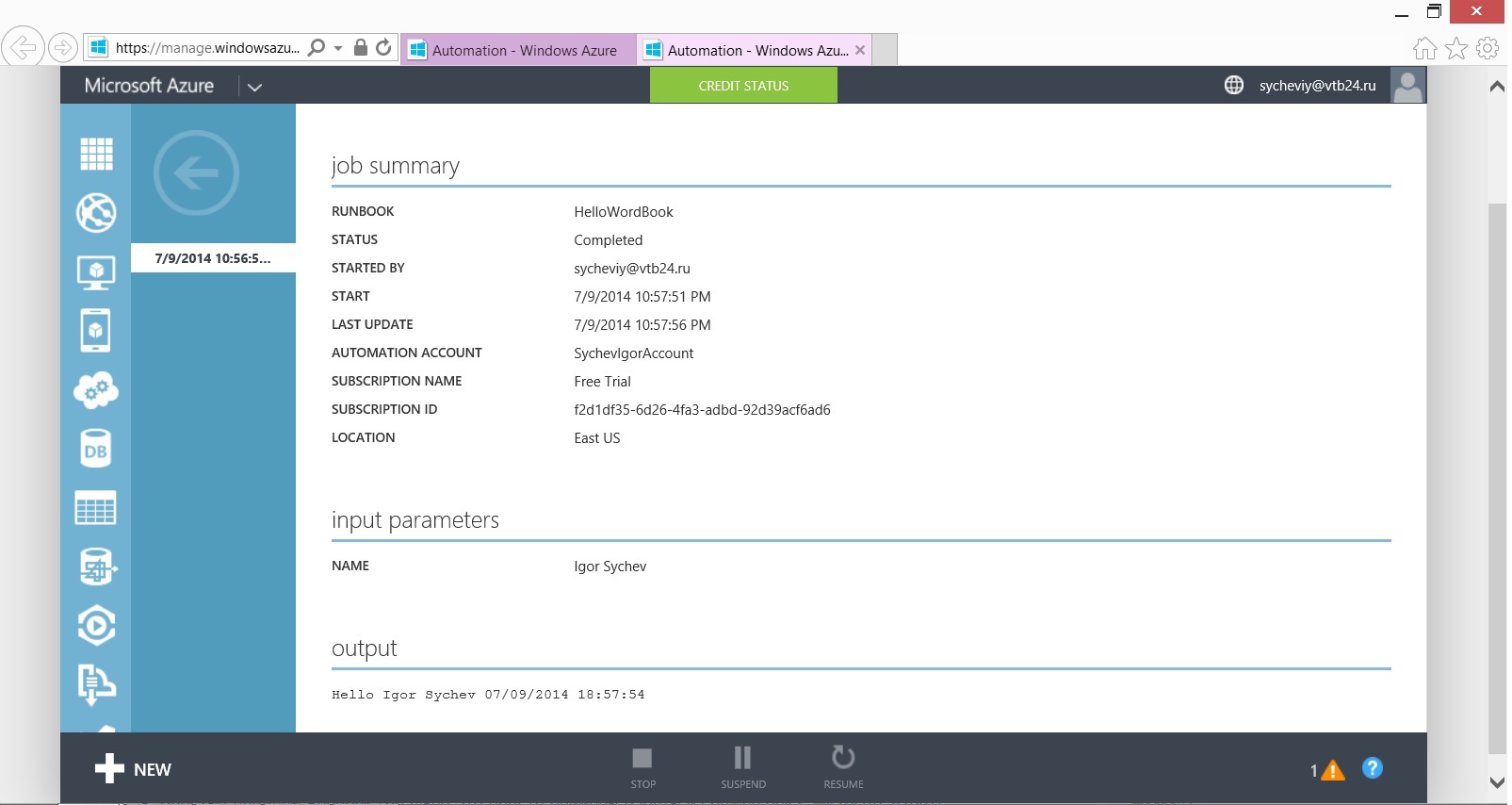The height and width of the screenshot is (805, 1512).
Task: Click the Microsoft Azure logo
Action: 149,86
